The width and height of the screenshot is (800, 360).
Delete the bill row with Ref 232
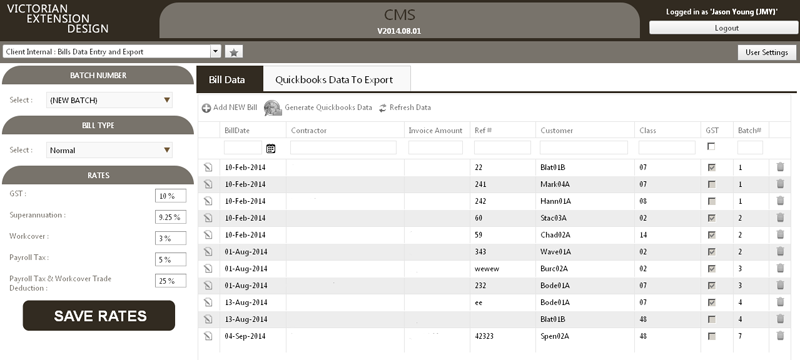pos(780,285)
